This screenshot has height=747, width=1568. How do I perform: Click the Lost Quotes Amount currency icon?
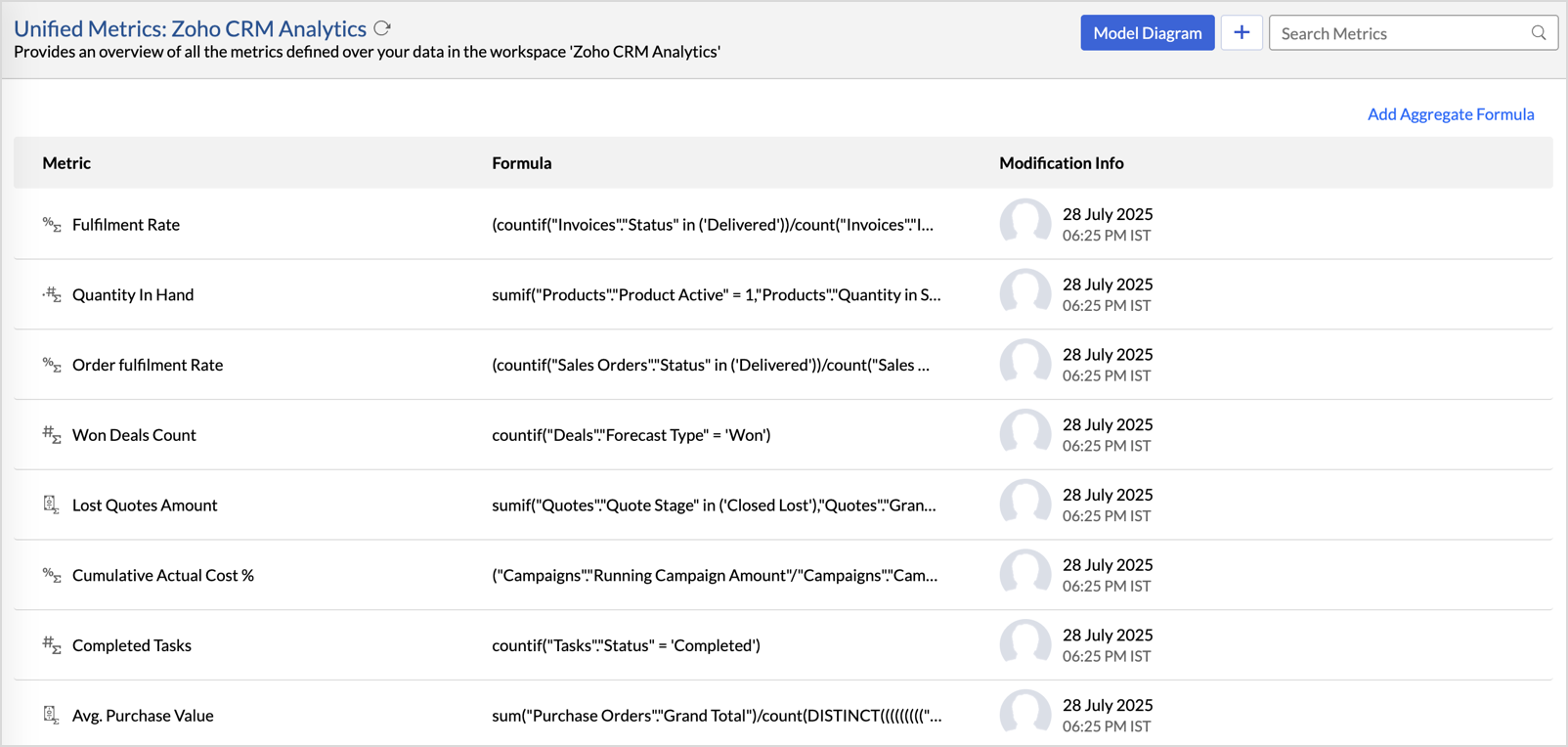pyautogui.click(x=51, y=505)
